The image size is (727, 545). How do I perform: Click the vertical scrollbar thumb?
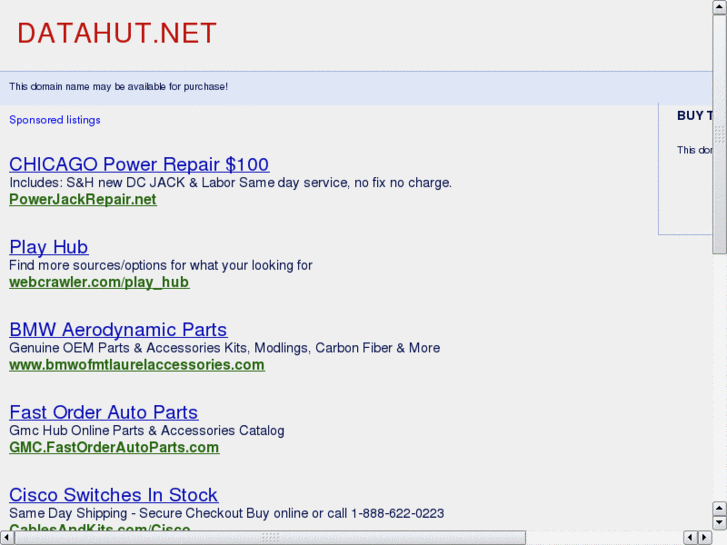coord(720,134)
